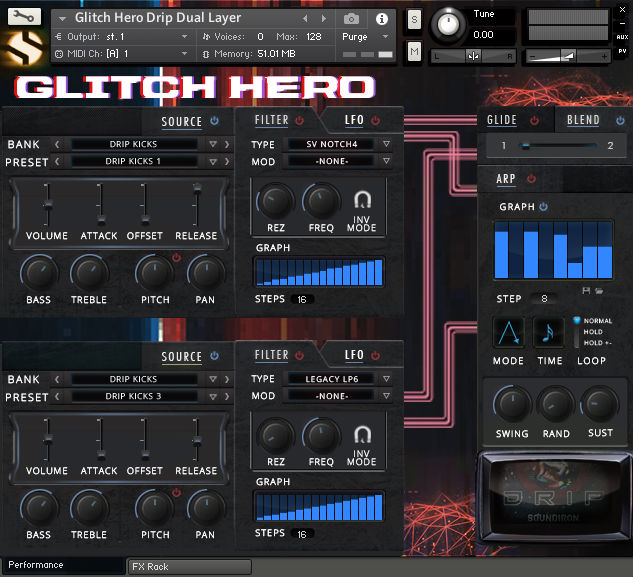Switch to the GLIDE tab
The width and height of the screenshot is (633, 577).
pyautogui.click(x=501, y=120)
